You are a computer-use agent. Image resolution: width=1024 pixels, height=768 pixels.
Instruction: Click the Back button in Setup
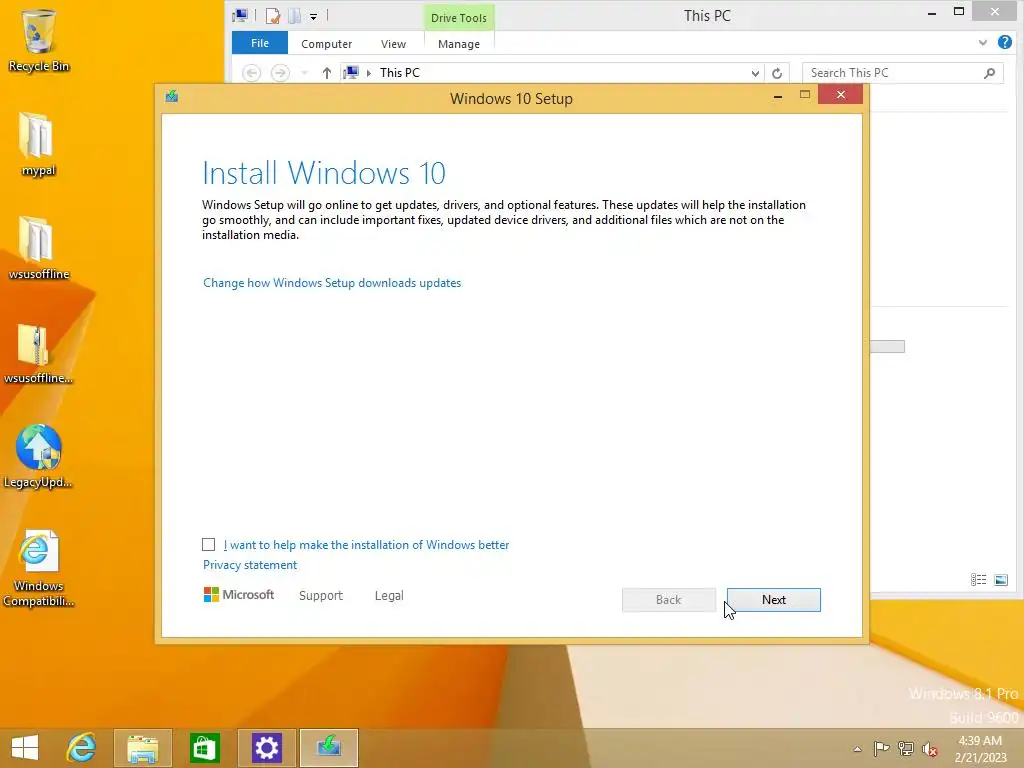[669, 600]
